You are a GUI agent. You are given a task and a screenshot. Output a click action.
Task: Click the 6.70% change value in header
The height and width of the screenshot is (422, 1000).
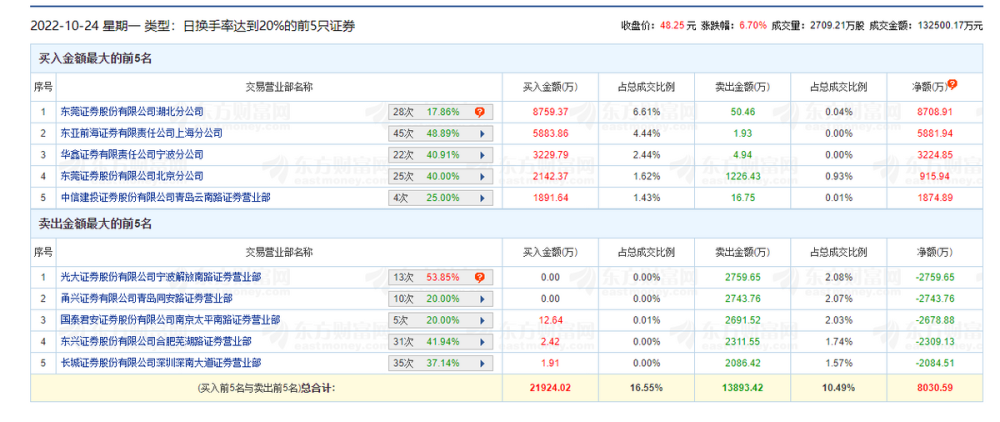click(753, 25)
